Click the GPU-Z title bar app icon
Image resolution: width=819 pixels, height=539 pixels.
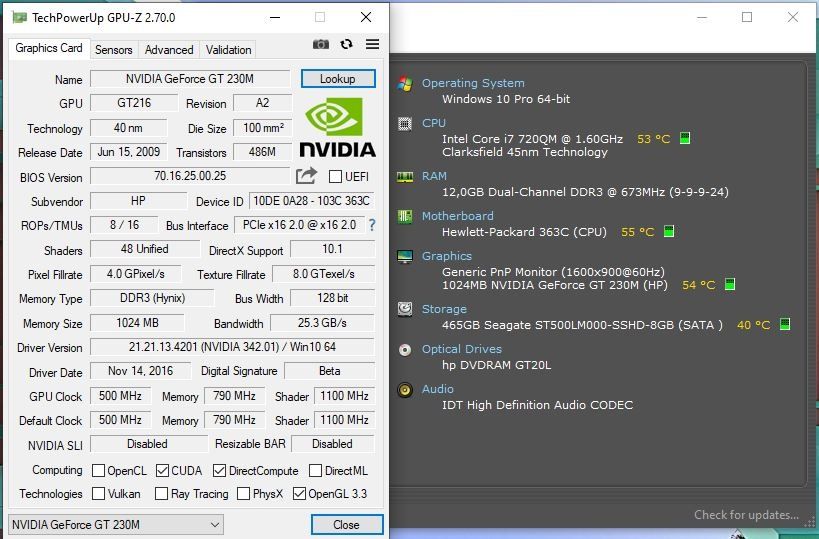pos(19,18)
